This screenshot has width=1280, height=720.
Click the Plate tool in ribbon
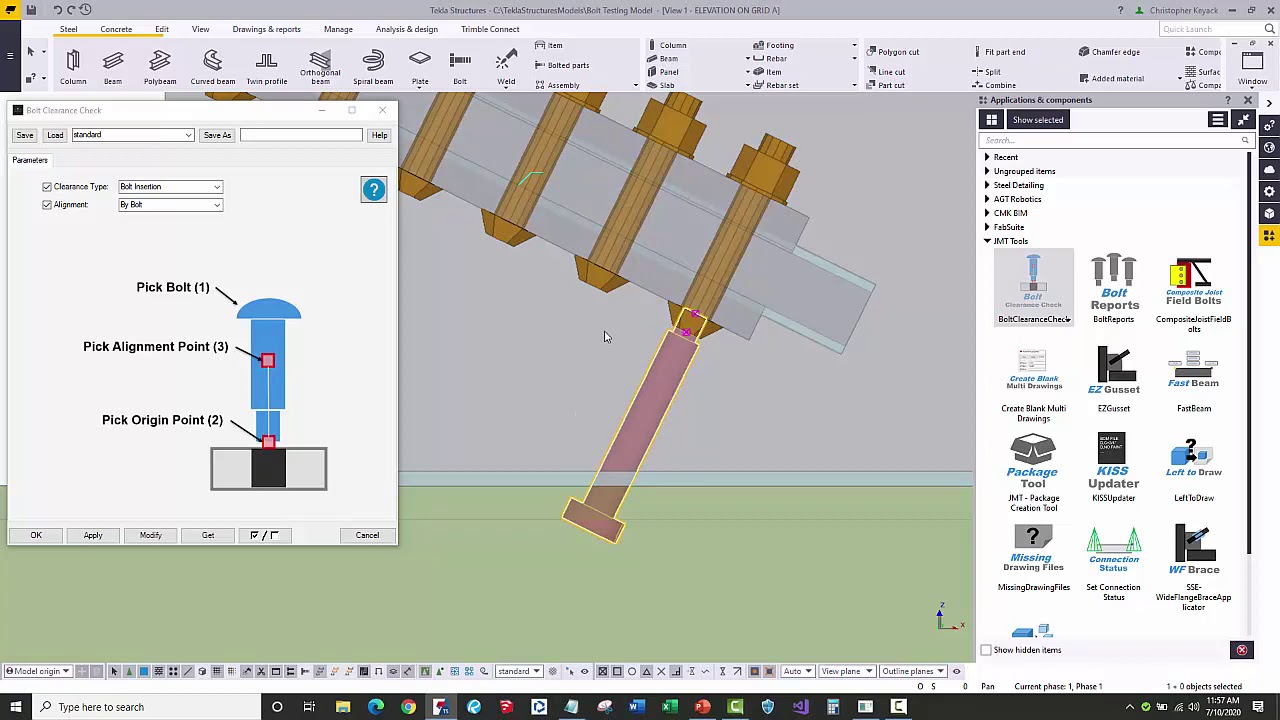click(x=420, y=68)
